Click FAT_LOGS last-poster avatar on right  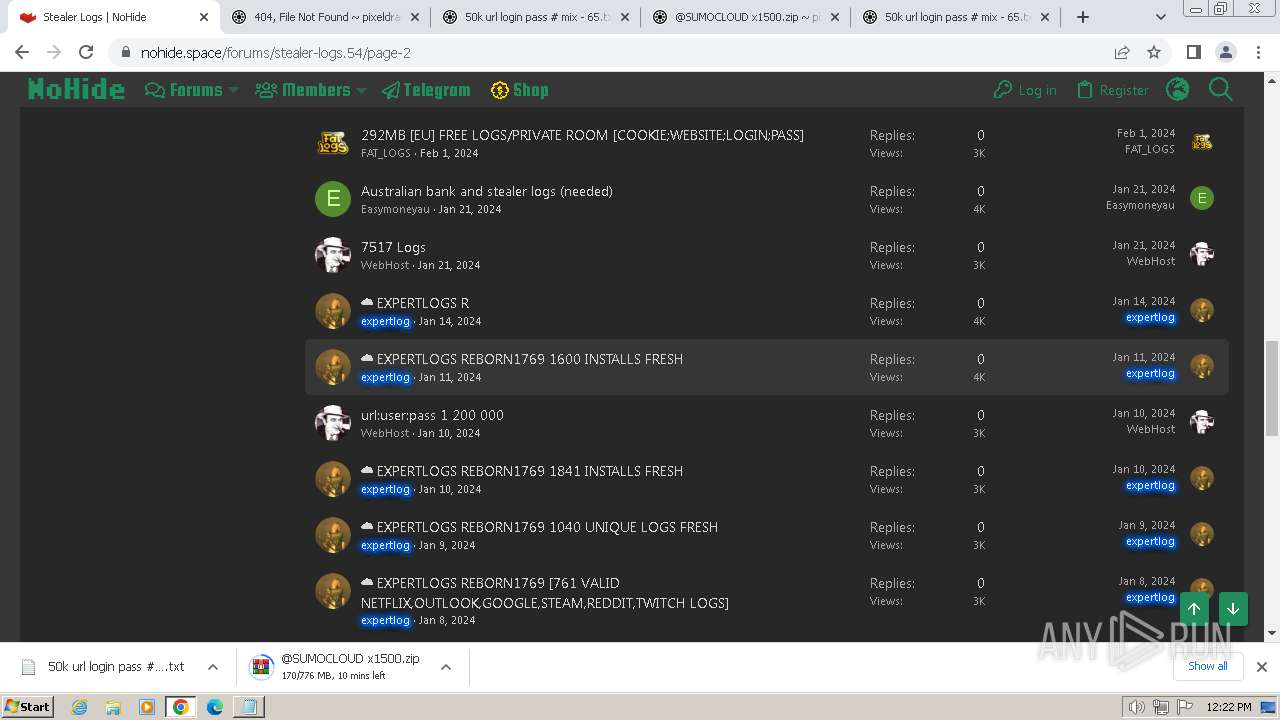pos(1202,142)
